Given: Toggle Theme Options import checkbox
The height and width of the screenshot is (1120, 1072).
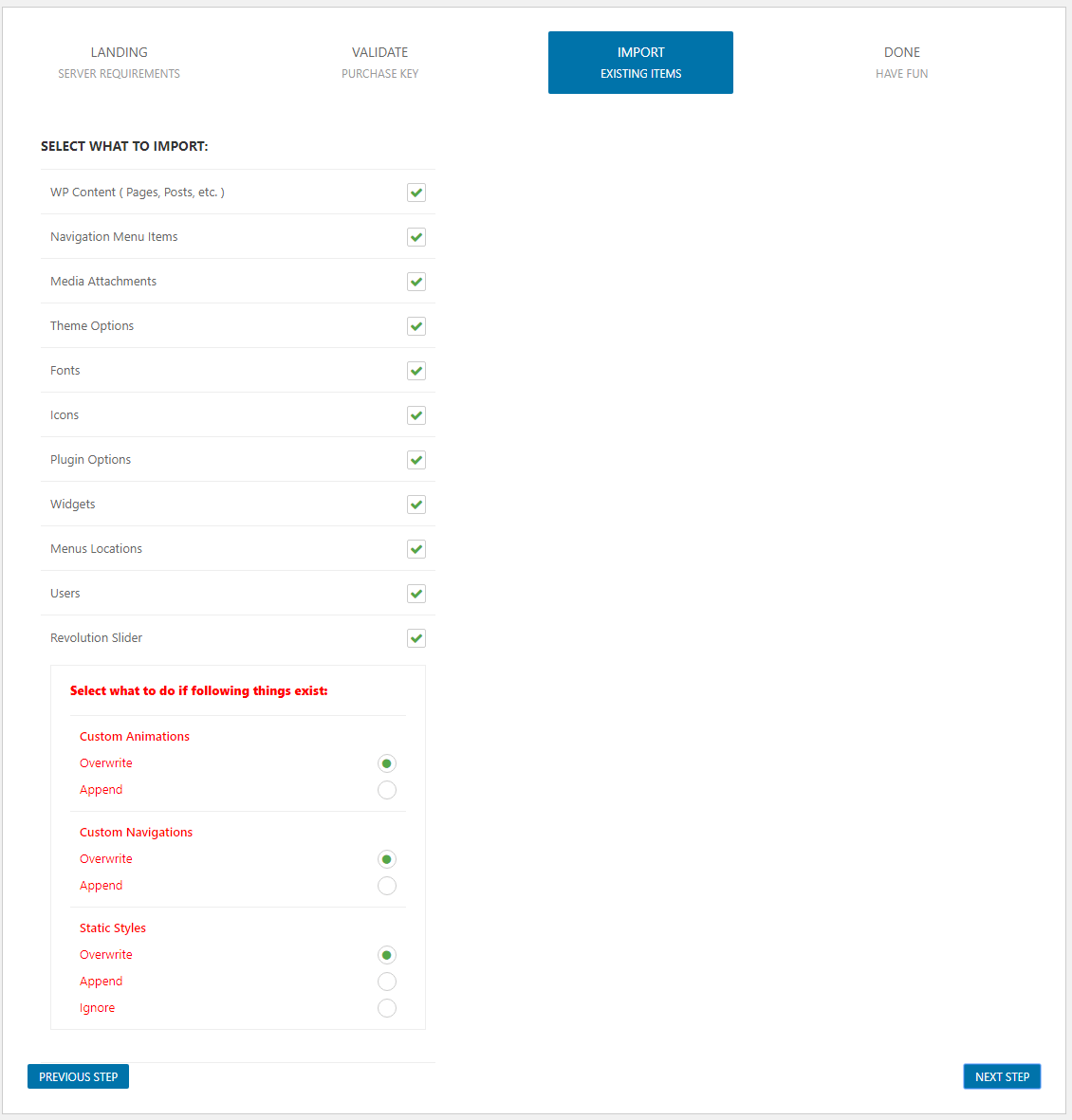Looking at the screenshot, I should pos(416,326).
